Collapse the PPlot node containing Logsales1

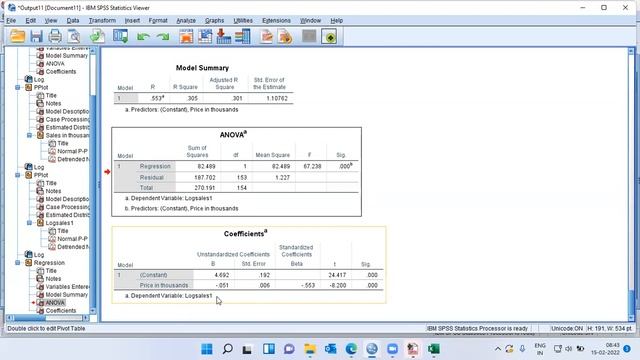coord(18,175)
